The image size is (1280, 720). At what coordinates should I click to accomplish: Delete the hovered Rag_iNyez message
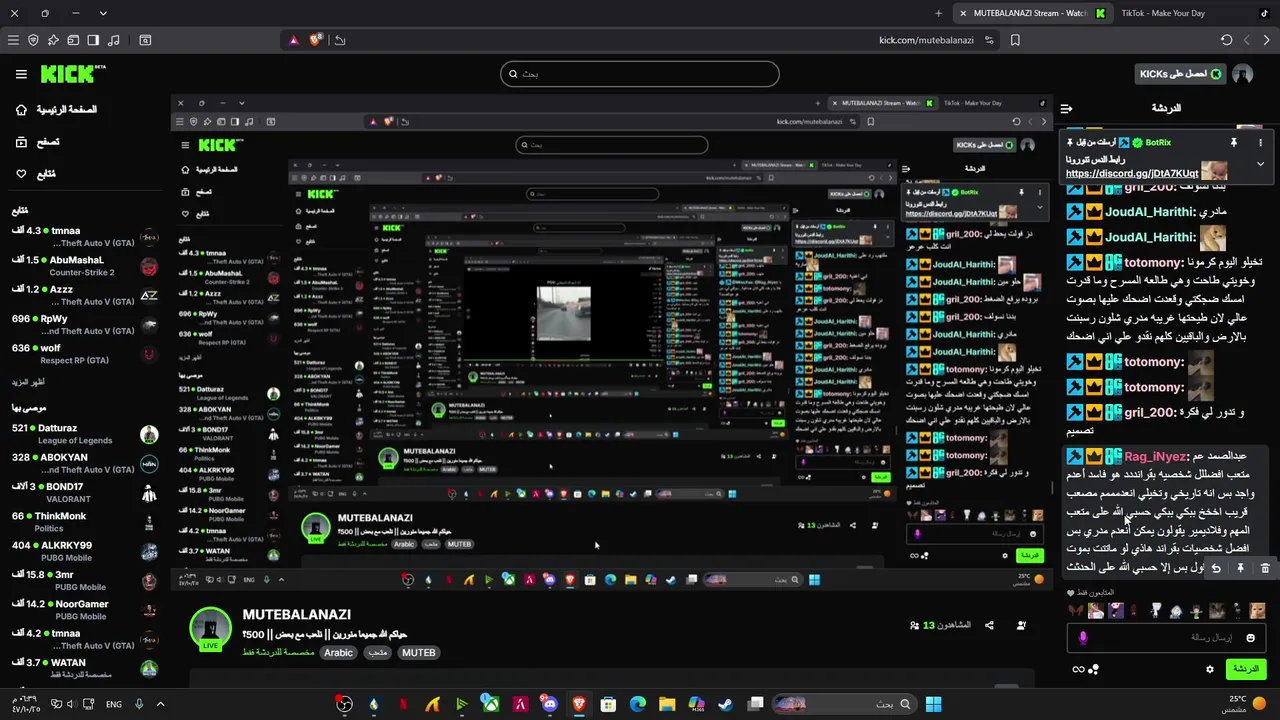coord(1265,568)
